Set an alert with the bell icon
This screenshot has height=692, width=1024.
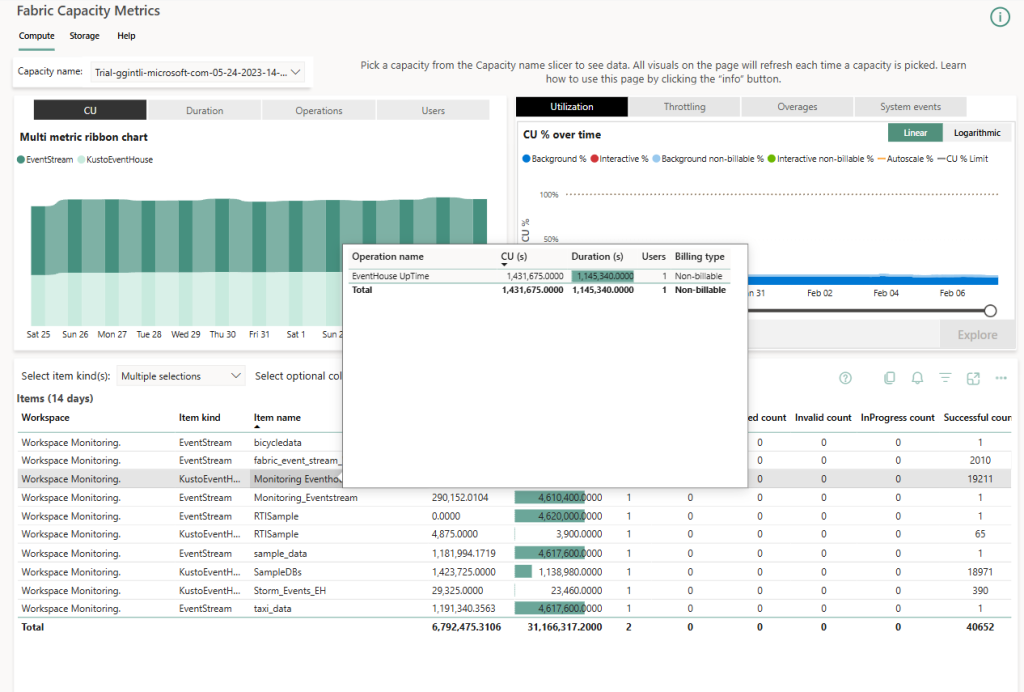click(x=917, y=378)
